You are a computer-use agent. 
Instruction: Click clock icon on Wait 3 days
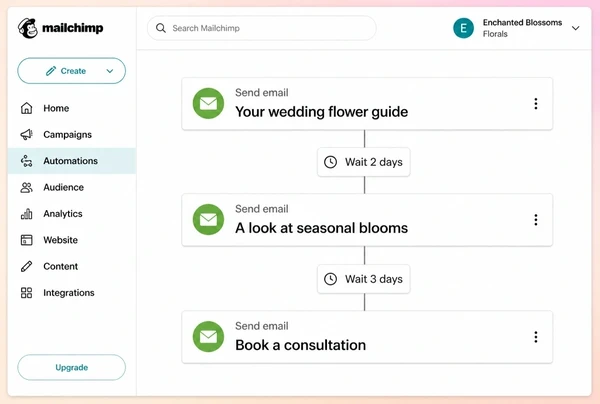click(331, 279)
